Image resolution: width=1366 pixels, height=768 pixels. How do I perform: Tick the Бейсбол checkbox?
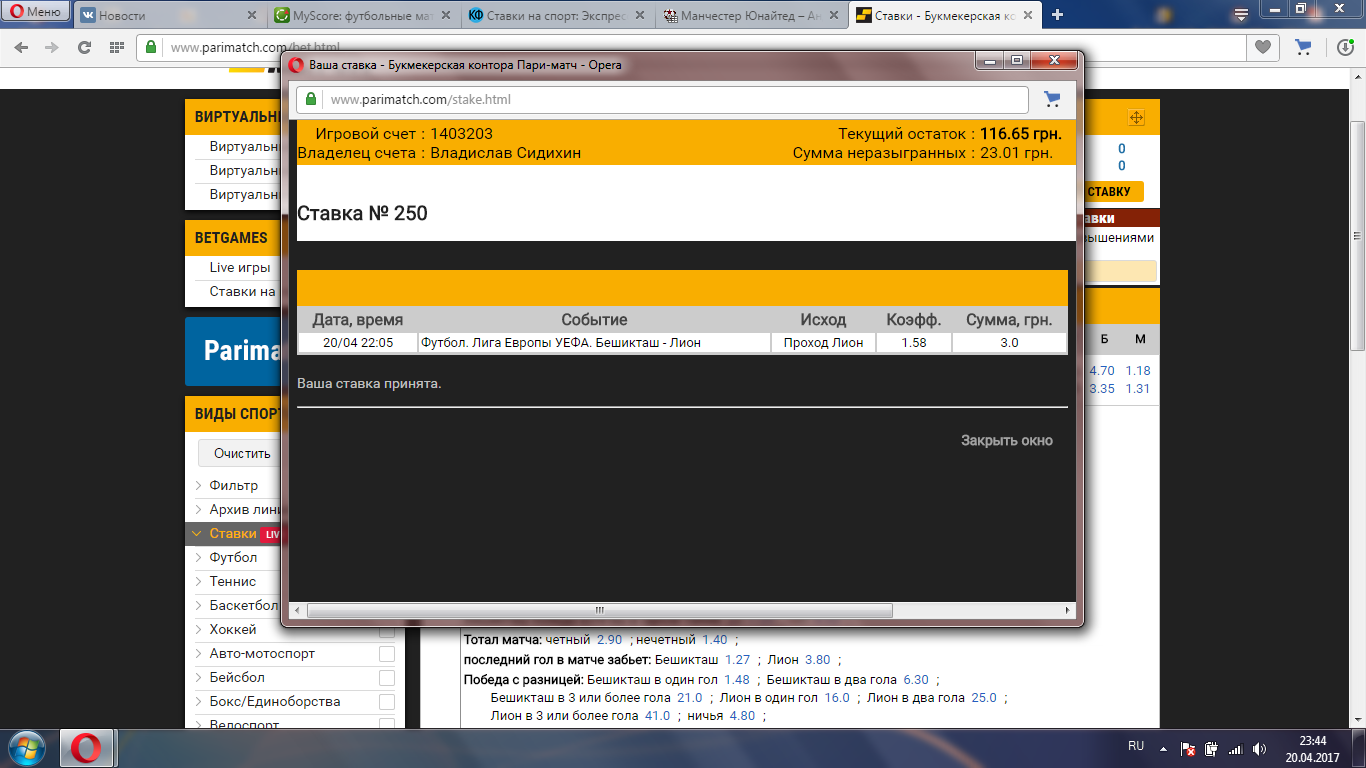coord(386,678)
